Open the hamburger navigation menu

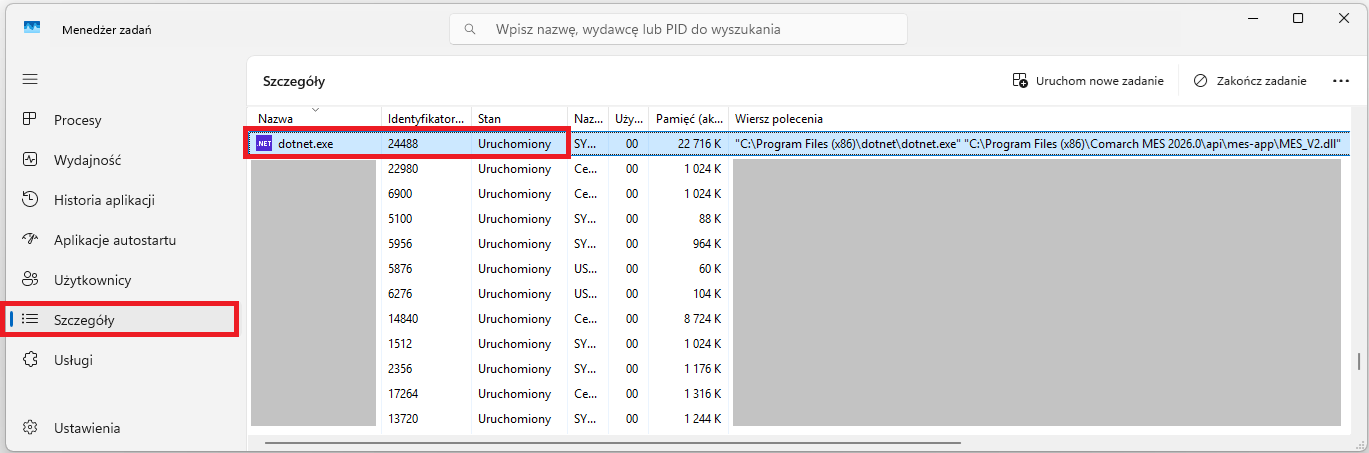[30, 79]
